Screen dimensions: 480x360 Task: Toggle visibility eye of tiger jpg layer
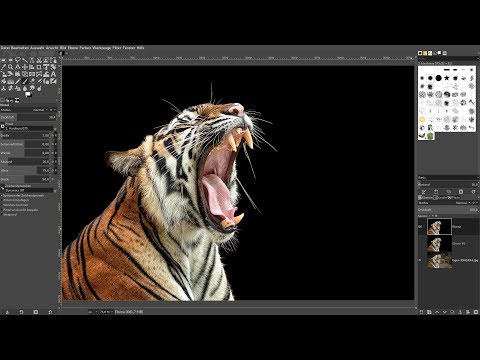point(420,260)
